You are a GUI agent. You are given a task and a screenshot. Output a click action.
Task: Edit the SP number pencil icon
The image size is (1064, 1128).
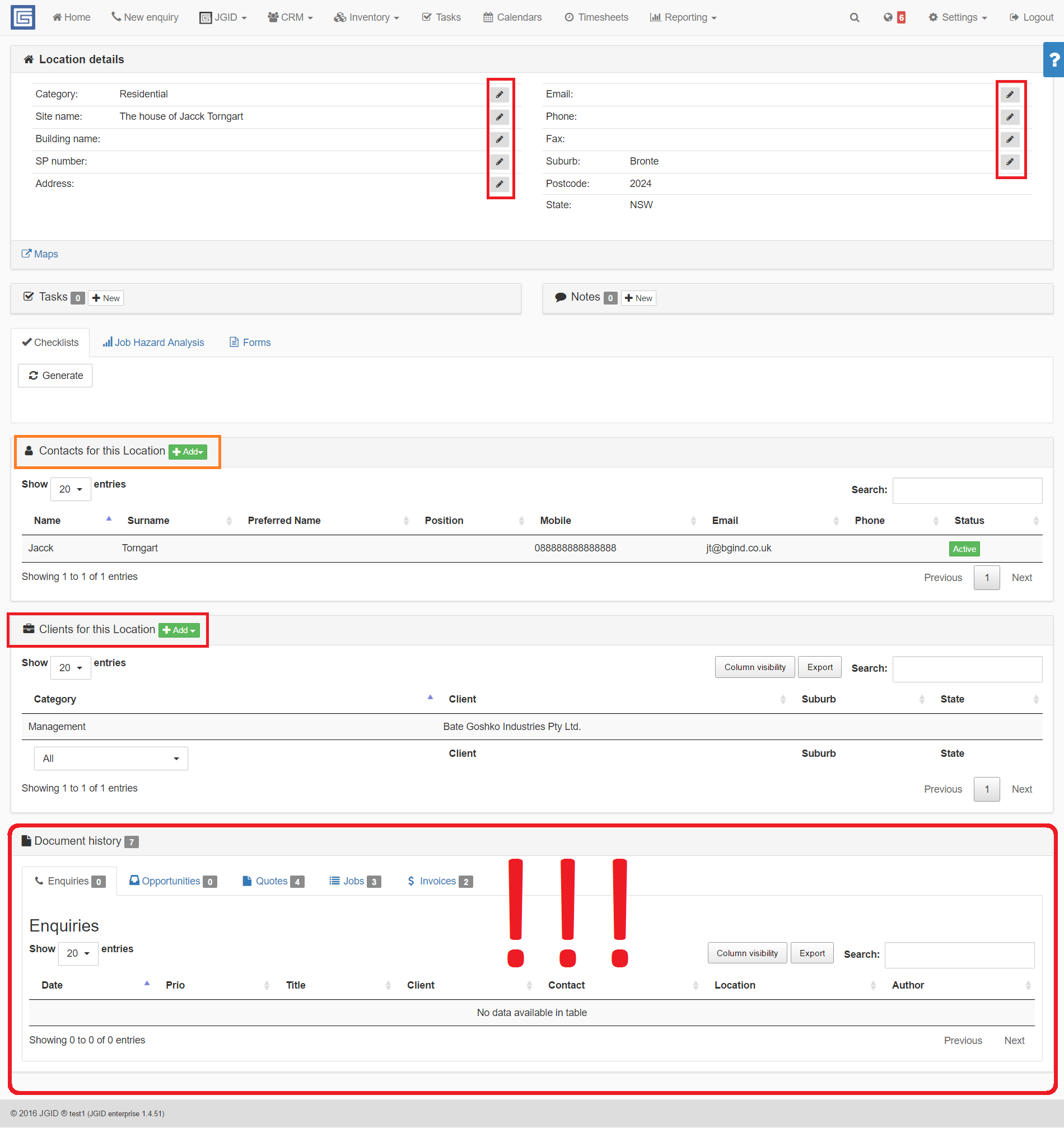(x=500, y=162)
